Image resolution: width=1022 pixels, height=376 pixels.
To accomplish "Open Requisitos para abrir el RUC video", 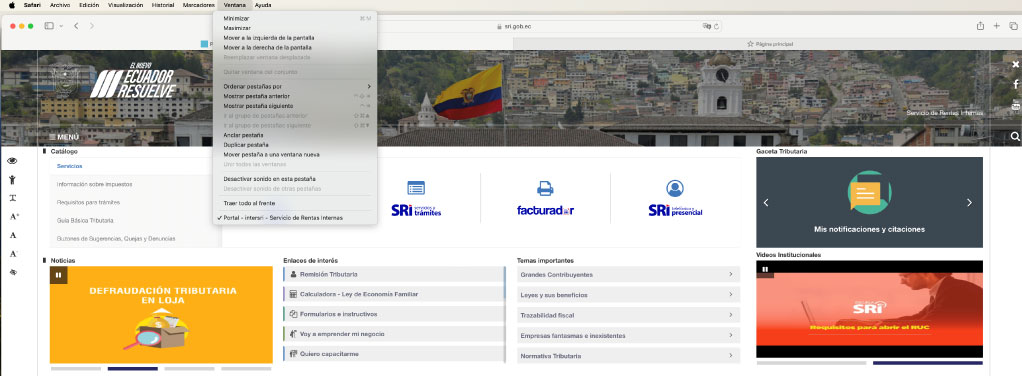I will (x=869, y=309).
